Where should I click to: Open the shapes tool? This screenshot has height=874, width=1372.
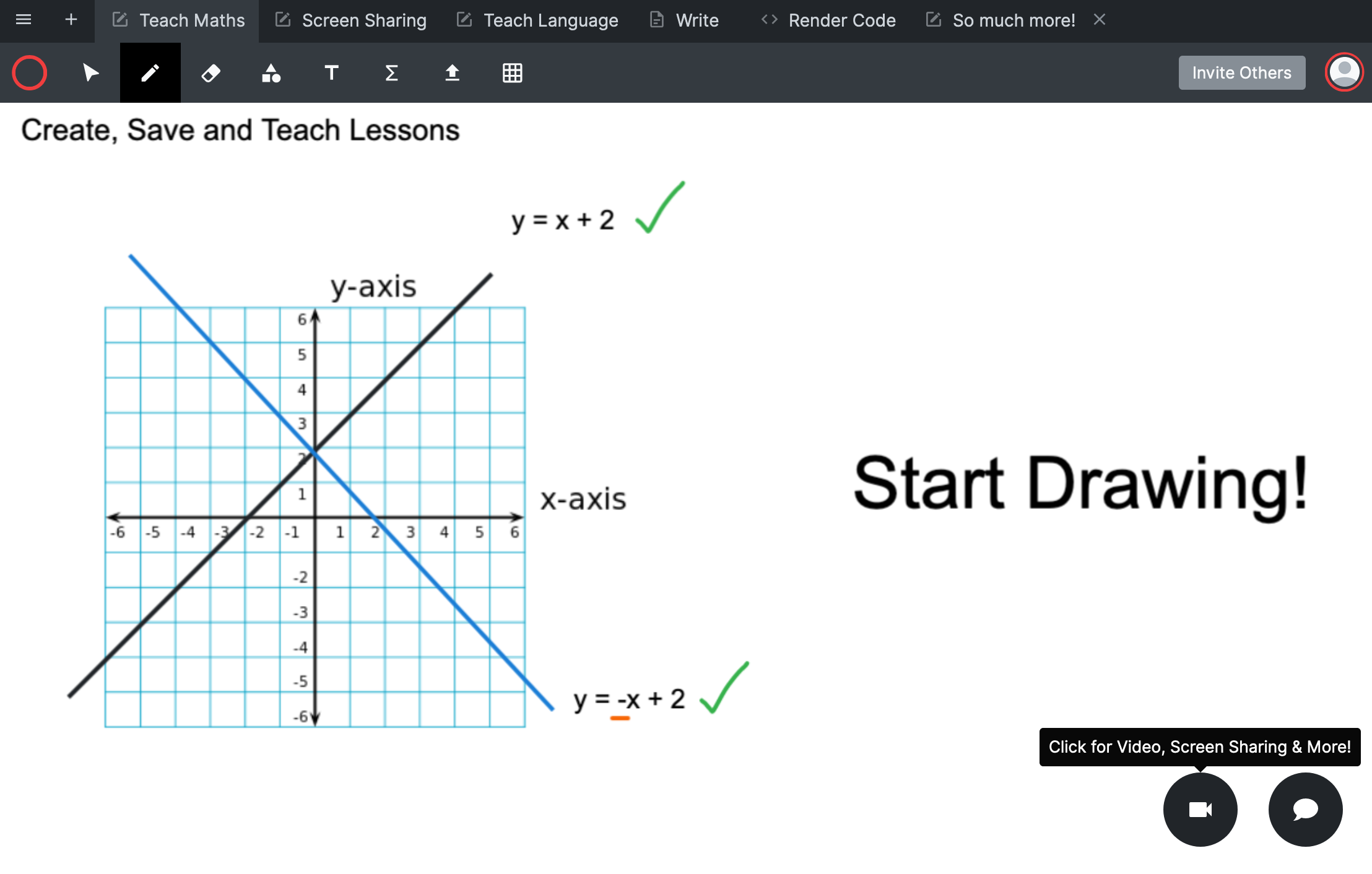click(271, 73)
